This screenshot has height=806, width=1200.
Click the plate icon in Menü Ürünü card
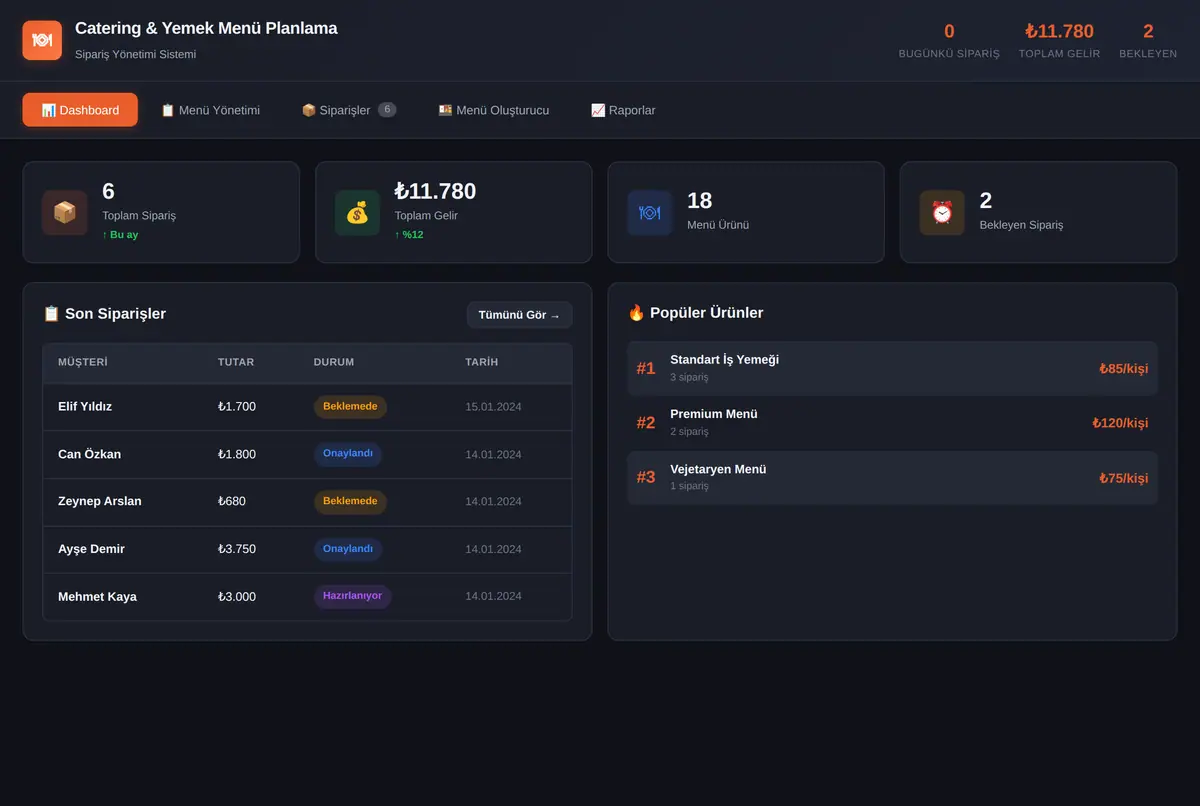tap(650, 212)
